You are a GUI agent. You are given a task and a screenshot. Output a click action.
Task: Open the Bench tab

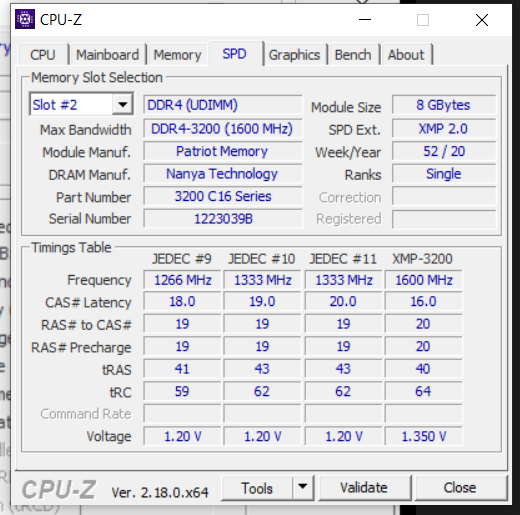click(x=353, y=55)
